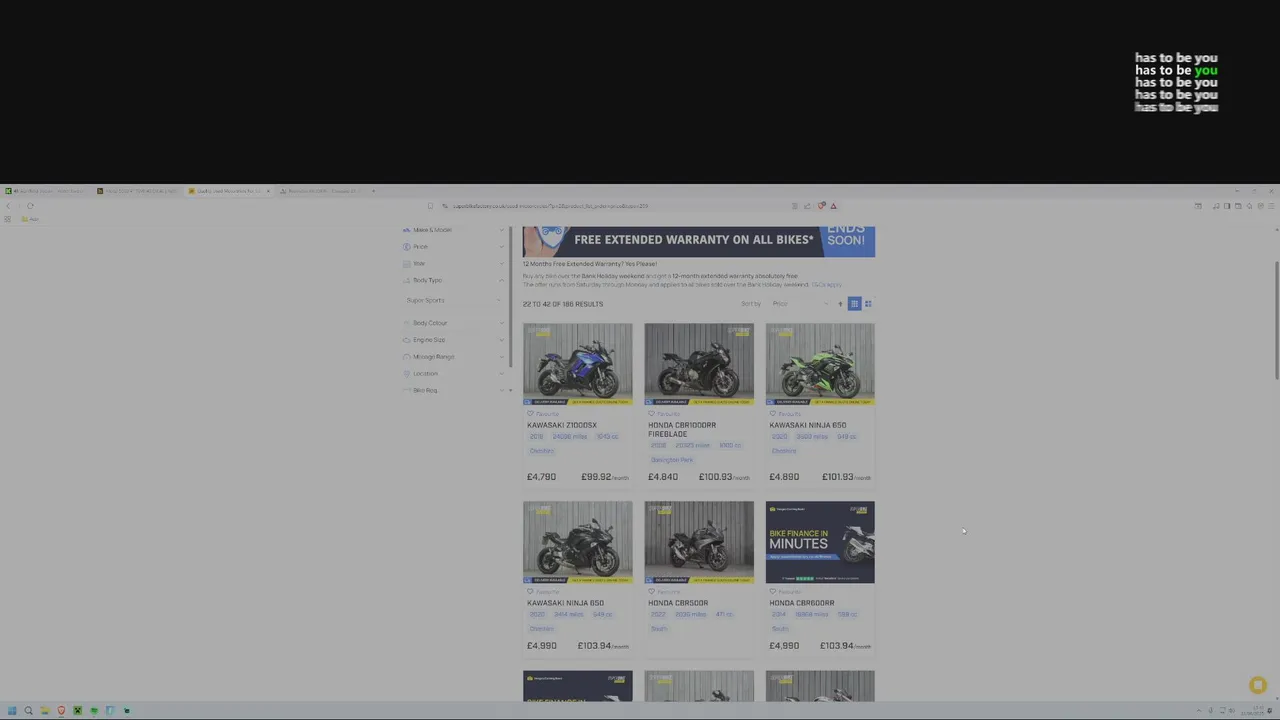Open the Ads bookmarks folder
1280x720 pixels.
tap(30, 219)
